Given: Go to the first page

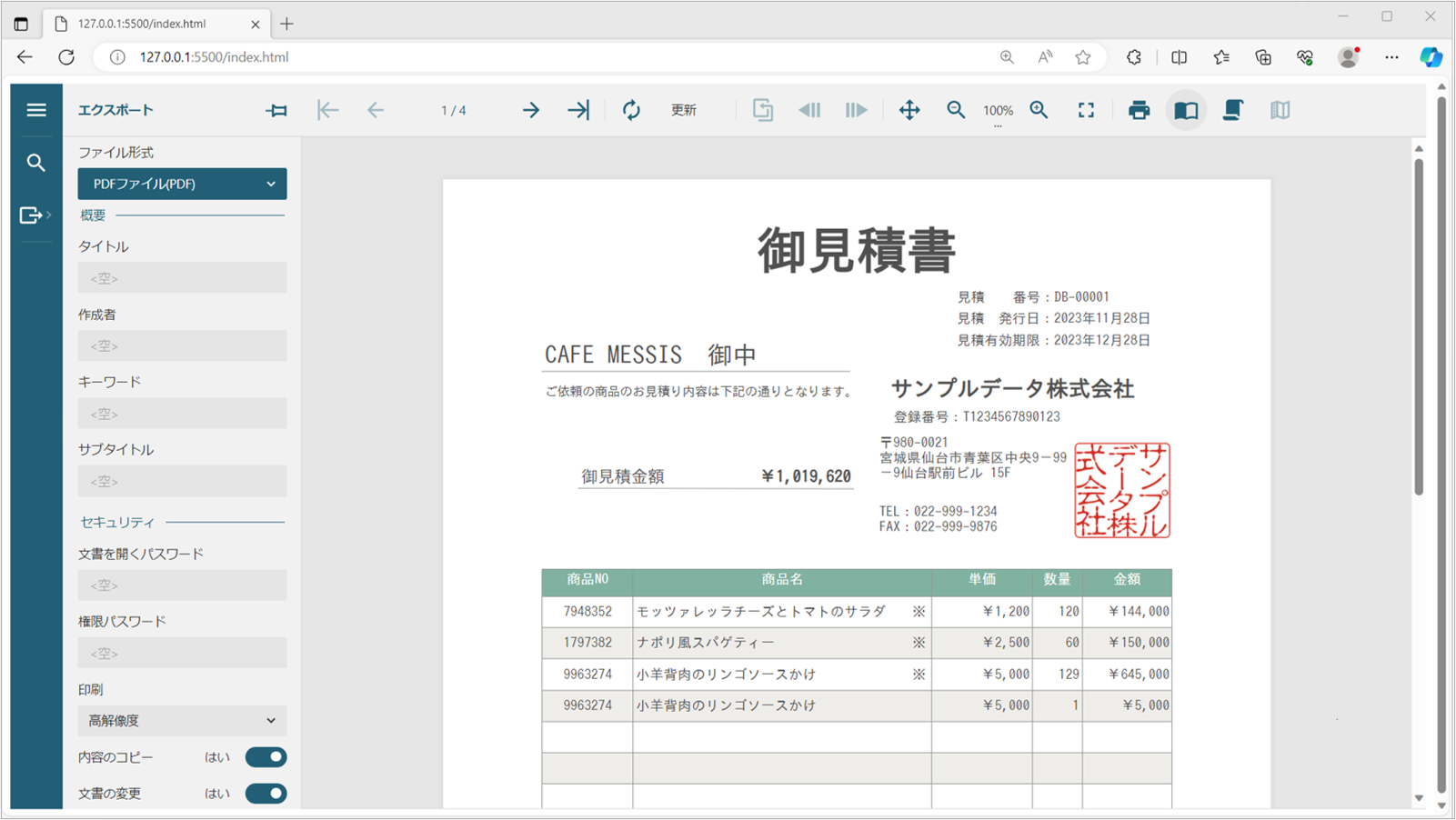Looking at the screenshot, I should [328, 110].
